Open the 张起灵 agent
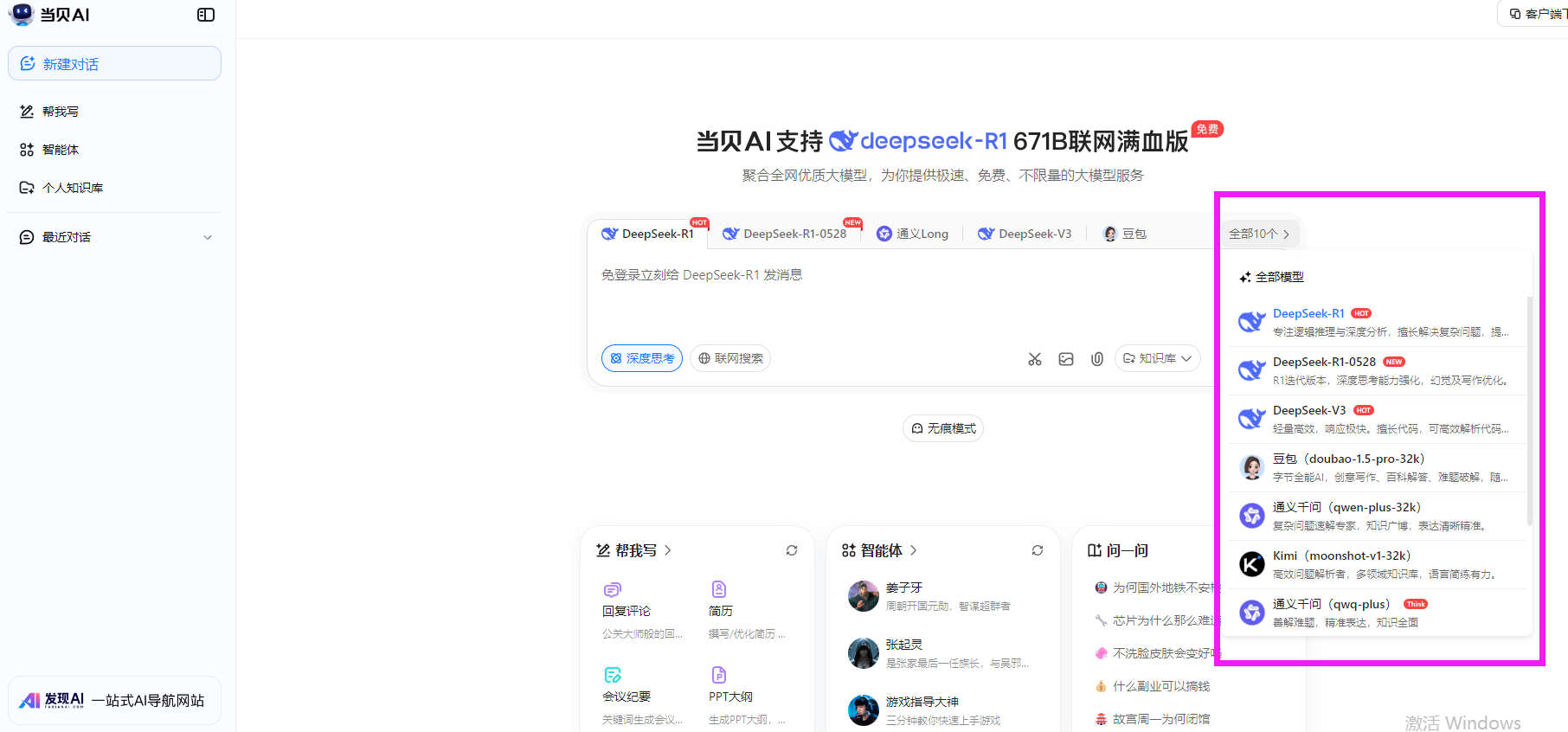 pyautogui.click(x=941, y=653)
